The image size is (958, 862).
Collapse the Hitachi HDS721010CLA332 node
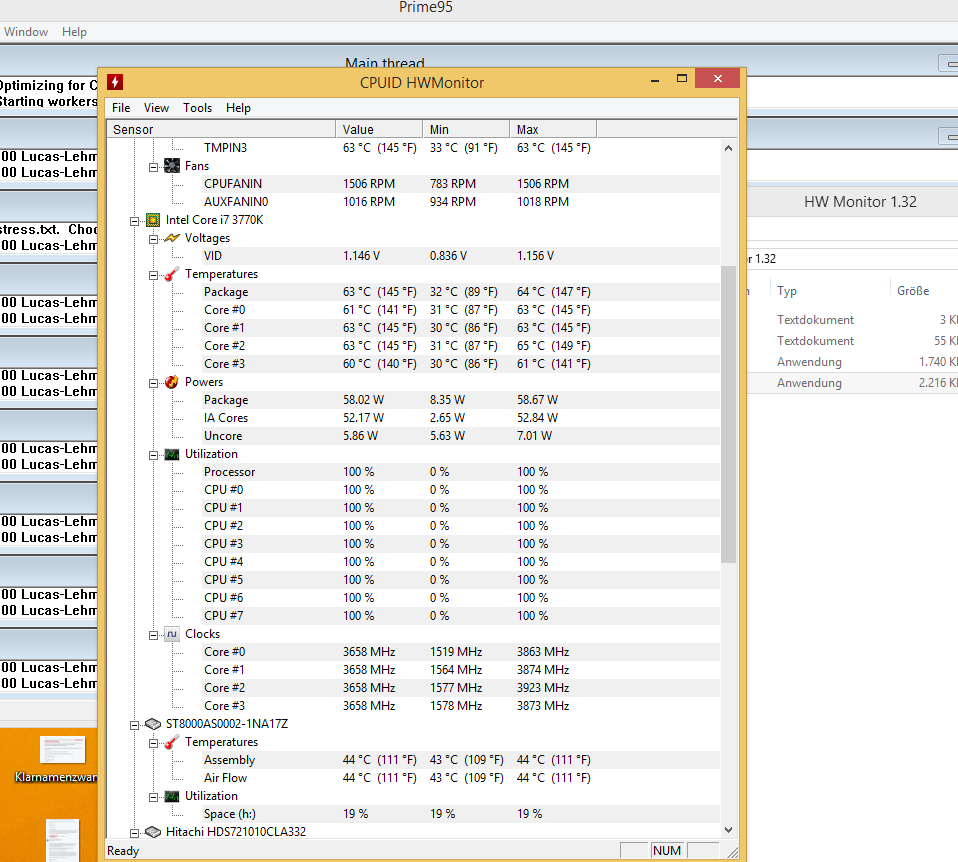coord(134,833)
